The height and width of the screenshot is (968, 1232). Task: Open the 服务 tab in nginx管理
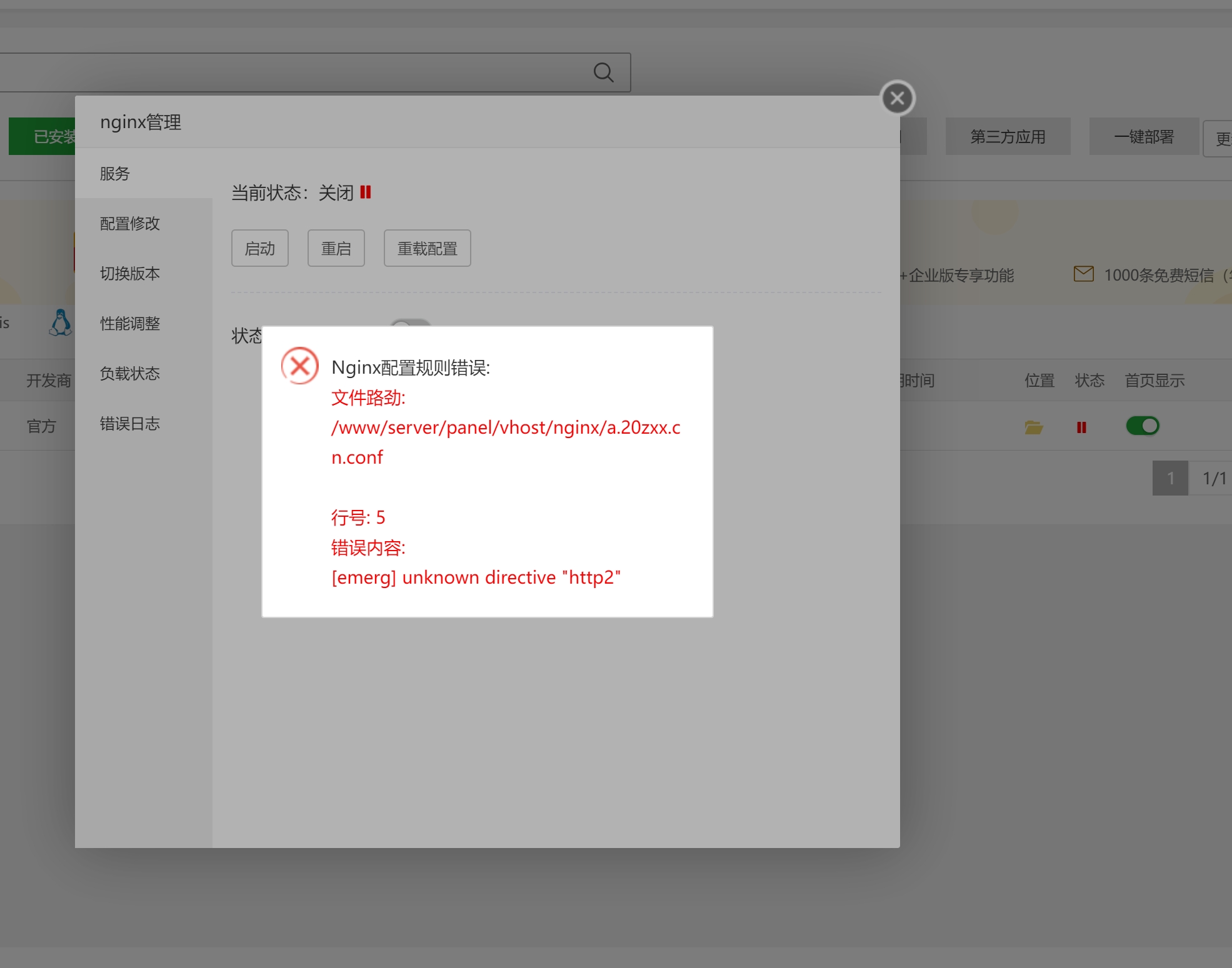pyautogui.click(x=144, y=174)
